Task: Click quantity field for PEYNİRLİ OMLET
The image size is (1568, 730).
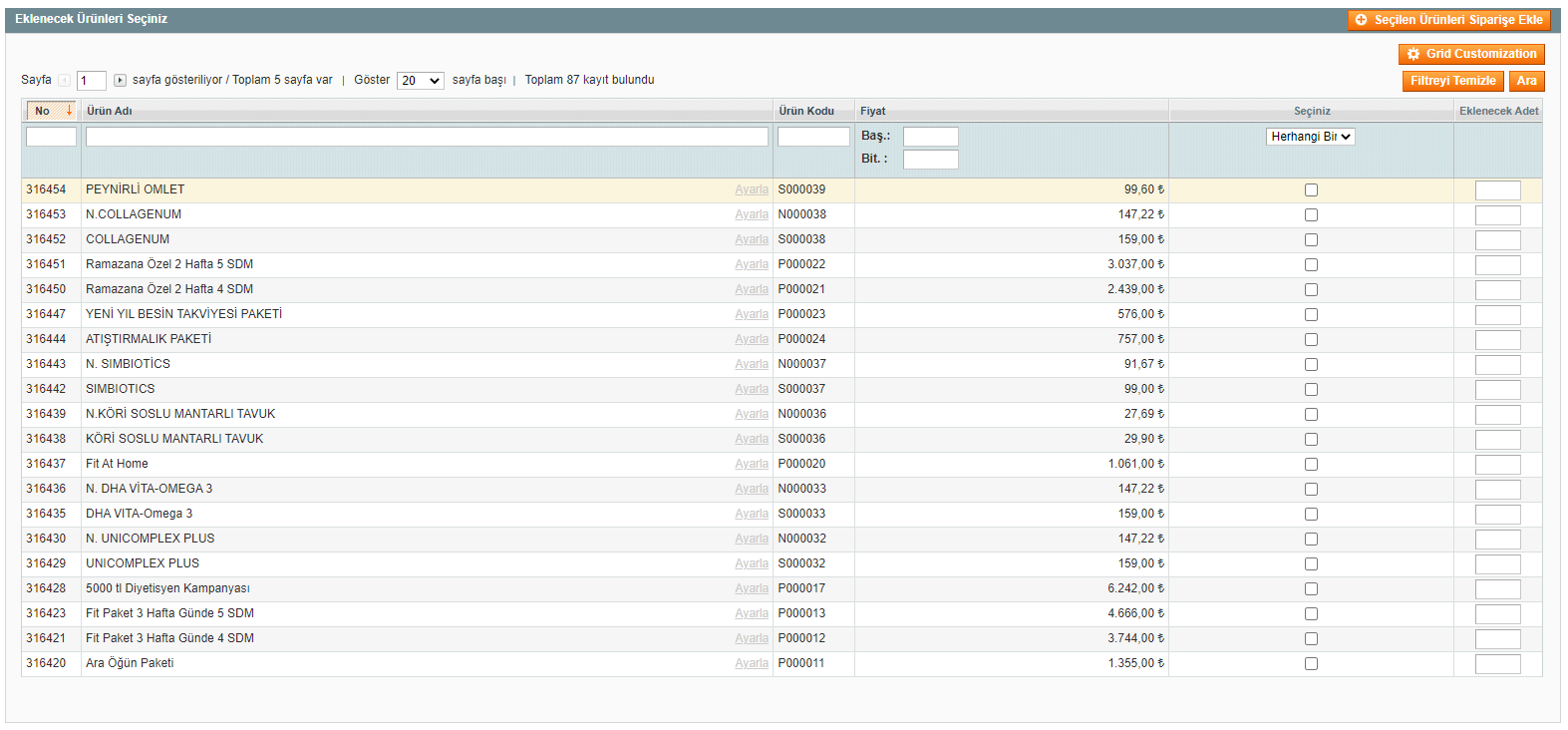Action: click(x=1498, y=190)
